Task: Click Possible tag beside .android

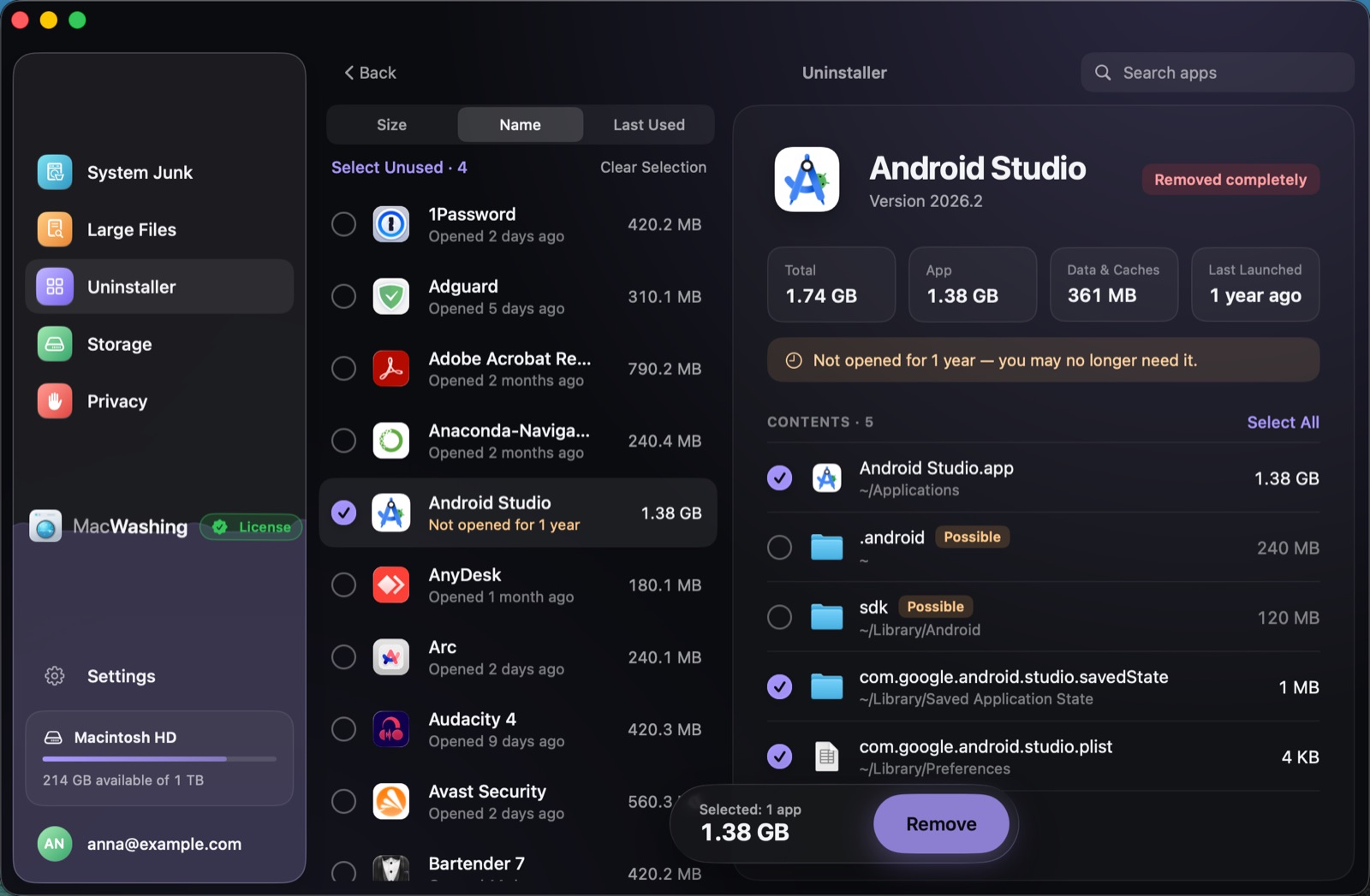Action: (972, 537)
